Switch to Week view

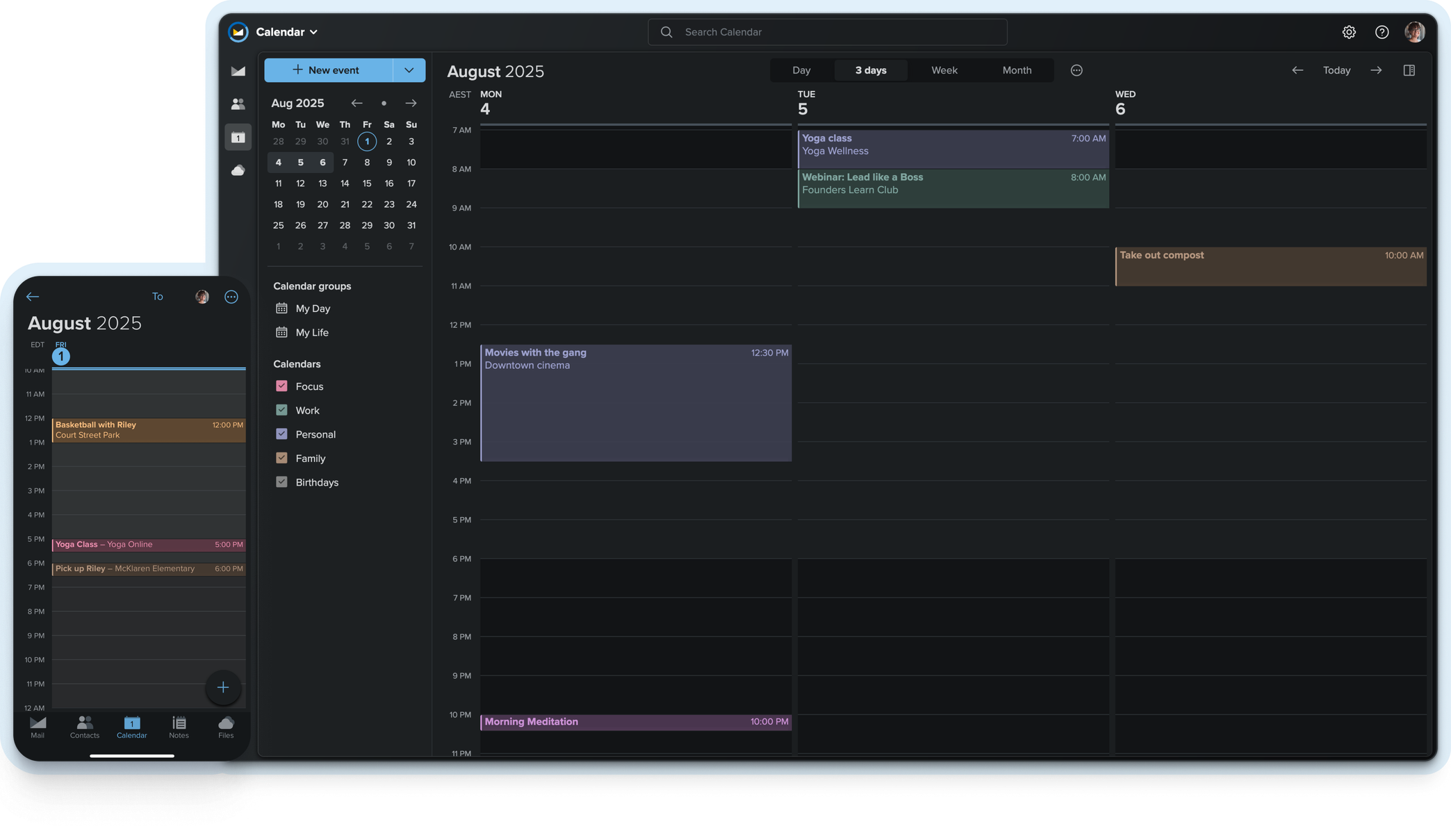click(944, 70)
